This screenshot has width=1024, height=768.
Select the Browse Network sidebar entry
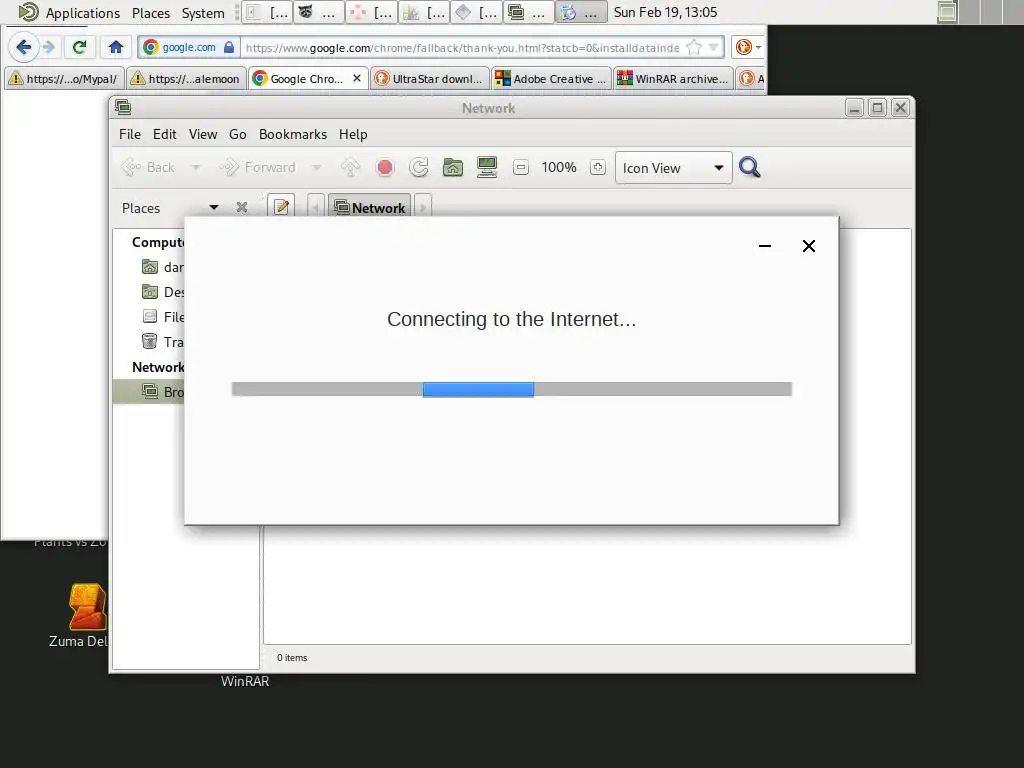[x=150, y=392]
